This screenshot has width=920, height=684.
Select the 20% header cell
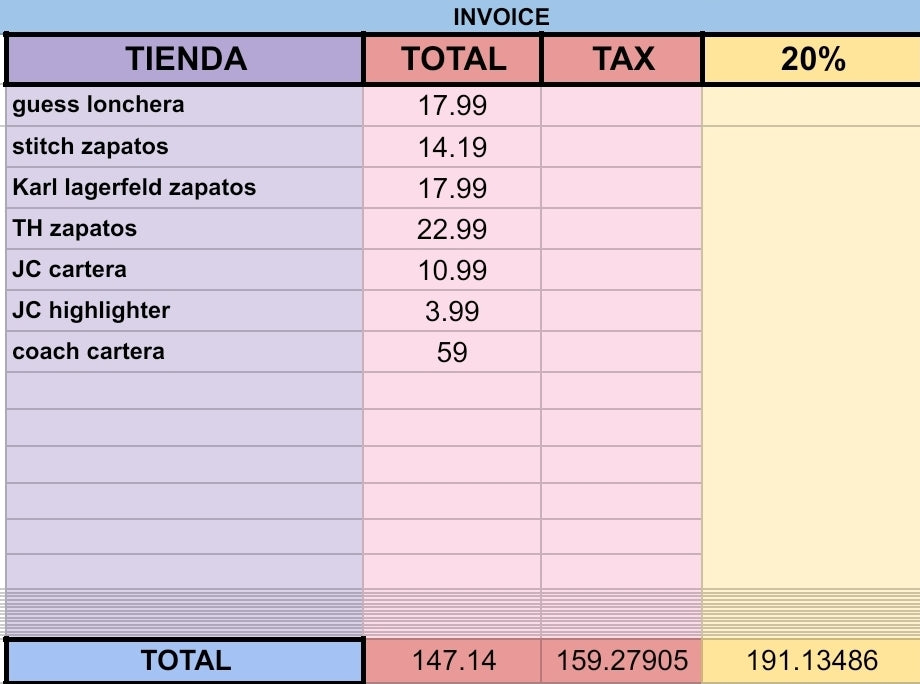tap(811, 60)
